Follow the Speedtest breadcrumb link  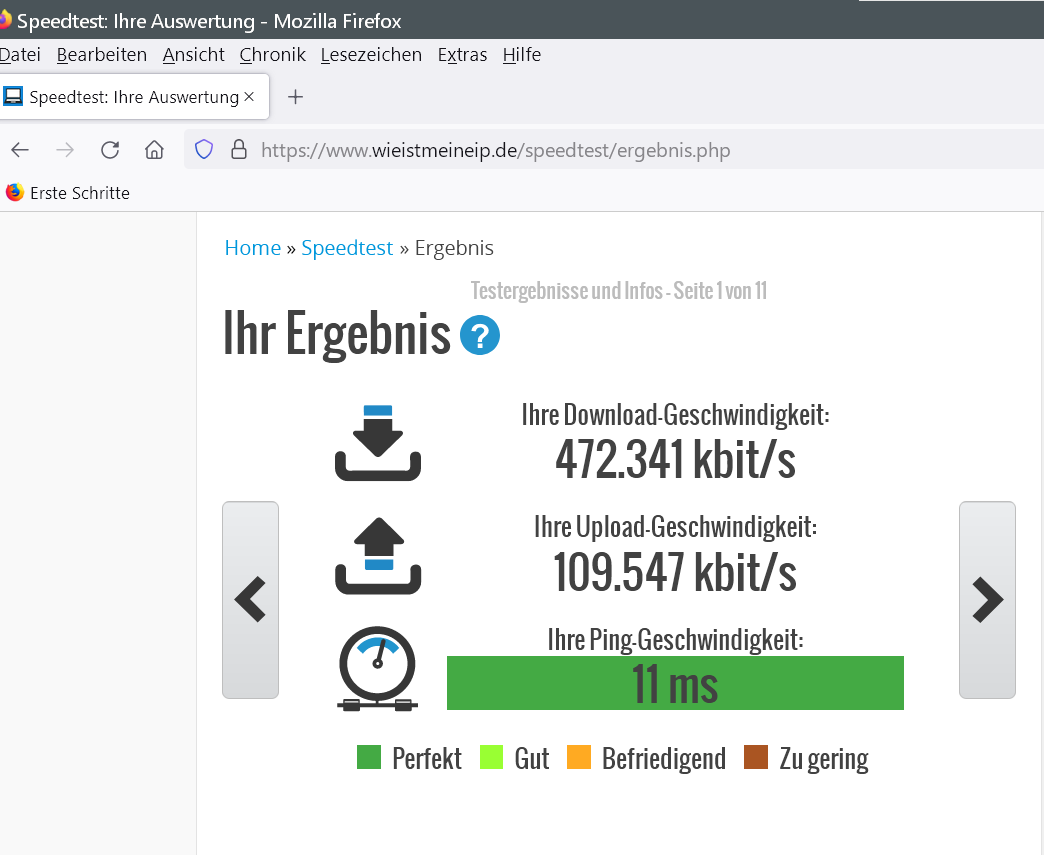click(347, 248)
